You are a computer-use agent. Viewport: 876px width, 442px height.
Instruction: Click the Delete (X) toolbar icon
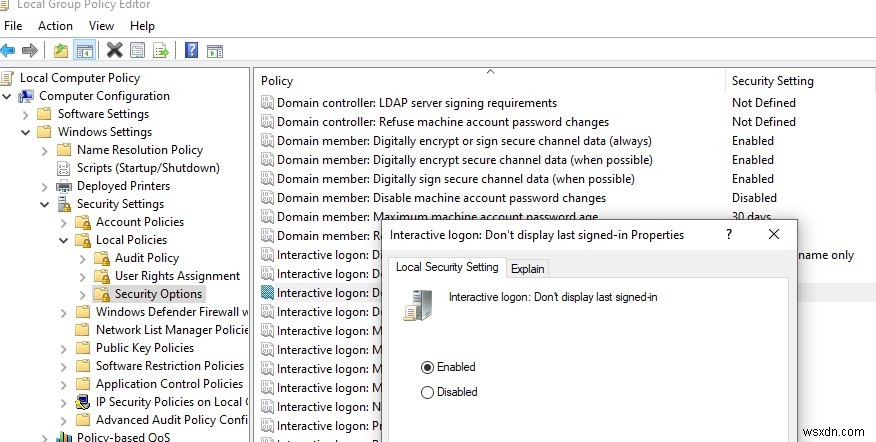pyautogui.click(x=115, y=50)
